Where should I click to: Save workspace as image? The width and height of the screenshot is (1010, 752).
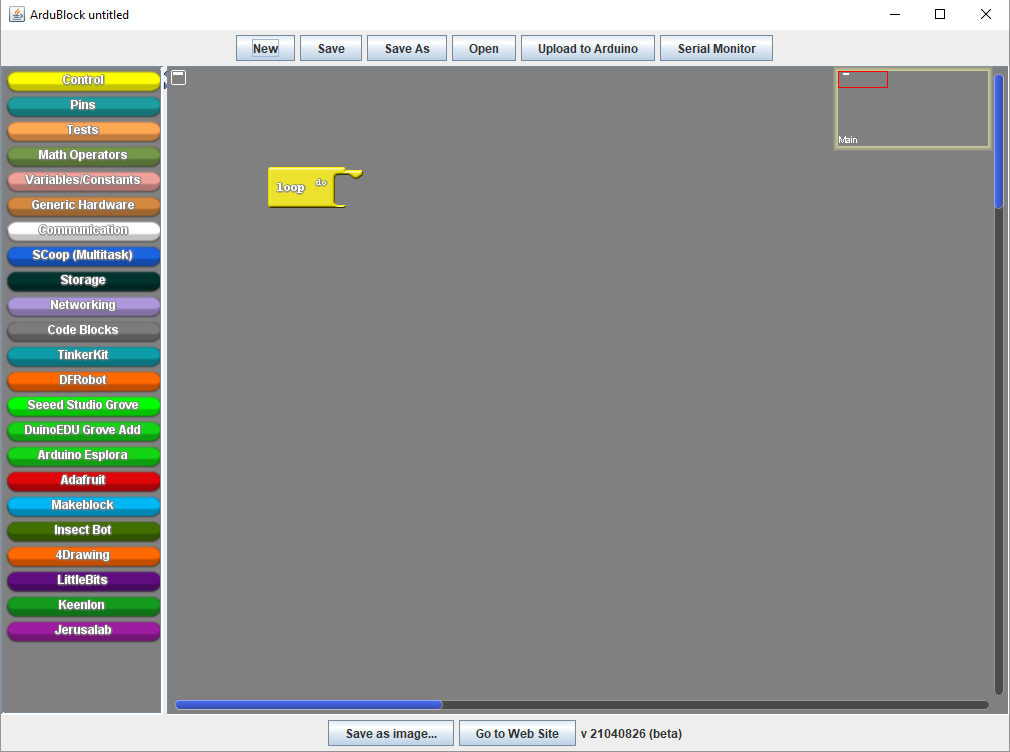pyautogui.click(x=391, y=733)
